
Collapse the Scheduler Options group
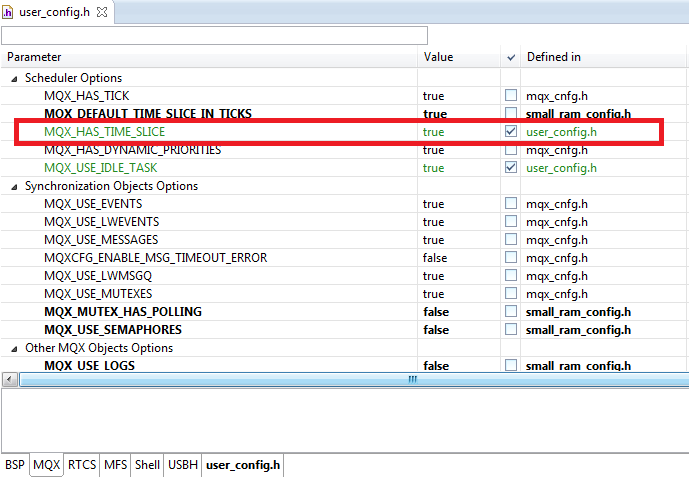point(15,79)
